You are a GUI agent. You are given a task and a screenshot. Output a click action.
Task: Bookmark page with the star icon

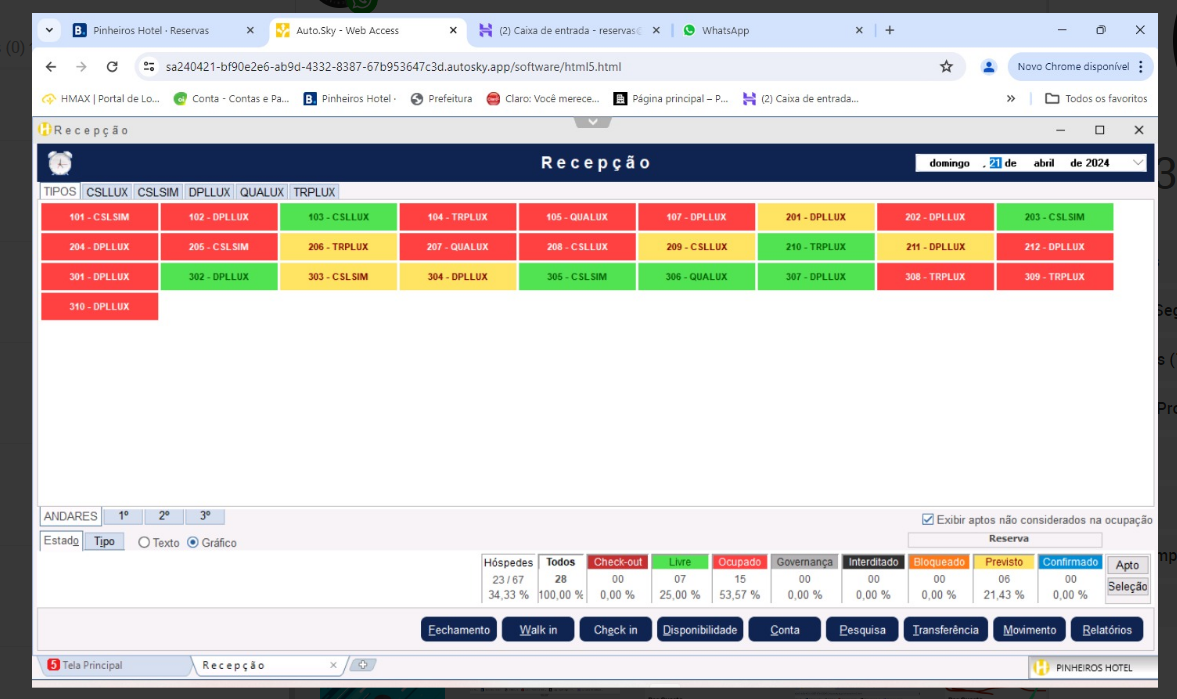coord(946,67)
